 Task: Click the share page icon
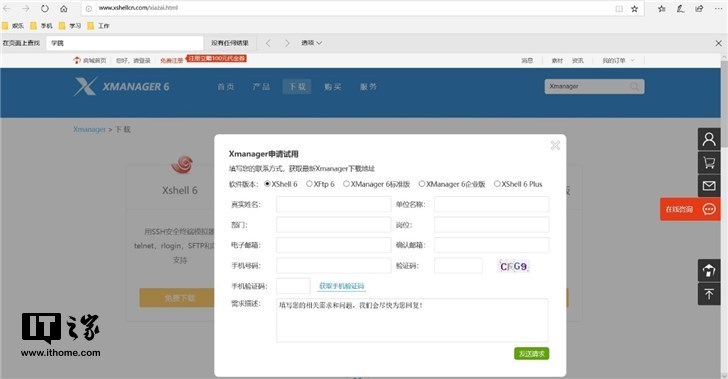tap(699, 8)
